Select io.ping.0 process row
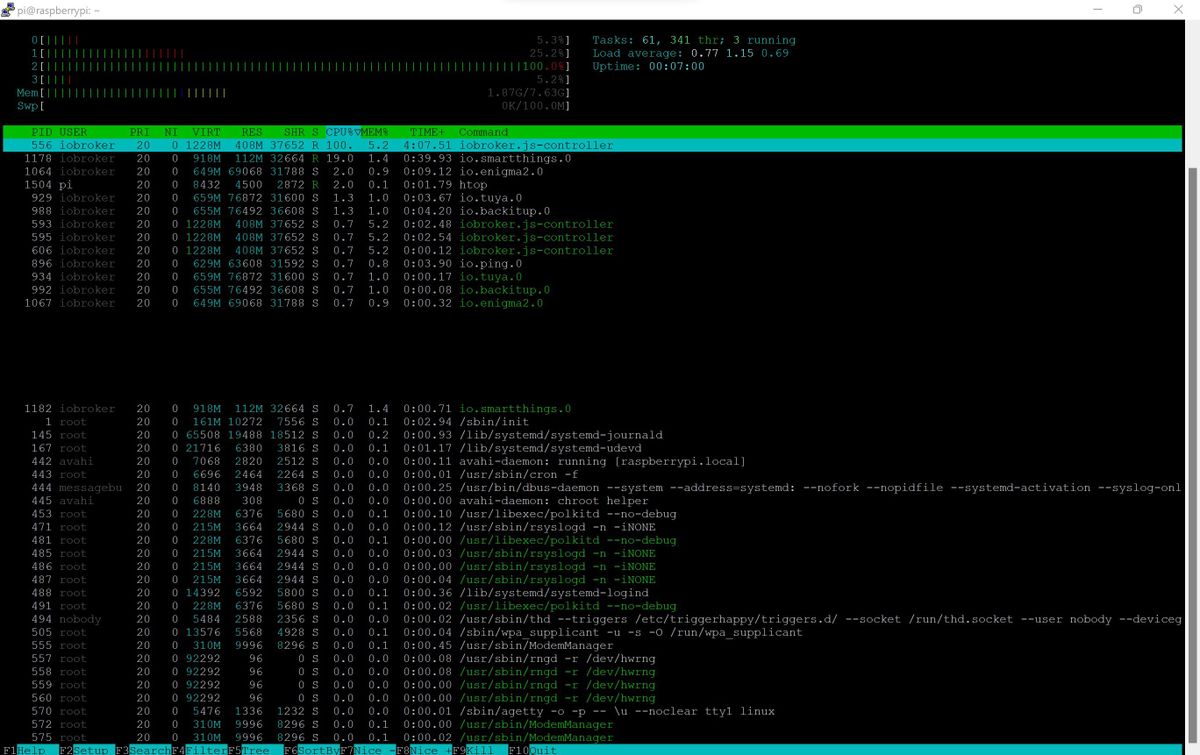This screenshot has width=1200, height=755. tap(592, 263)
